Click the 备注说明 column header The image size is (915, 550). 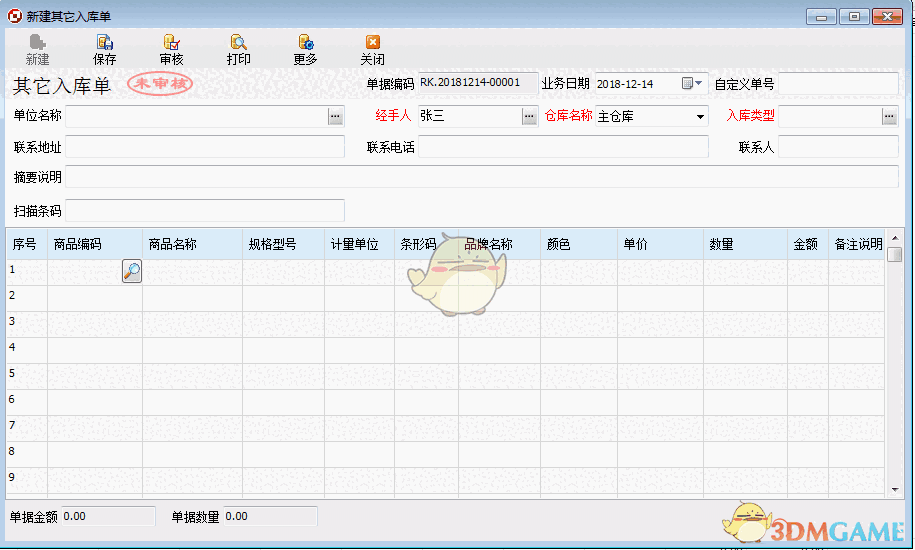pos(857,244)
